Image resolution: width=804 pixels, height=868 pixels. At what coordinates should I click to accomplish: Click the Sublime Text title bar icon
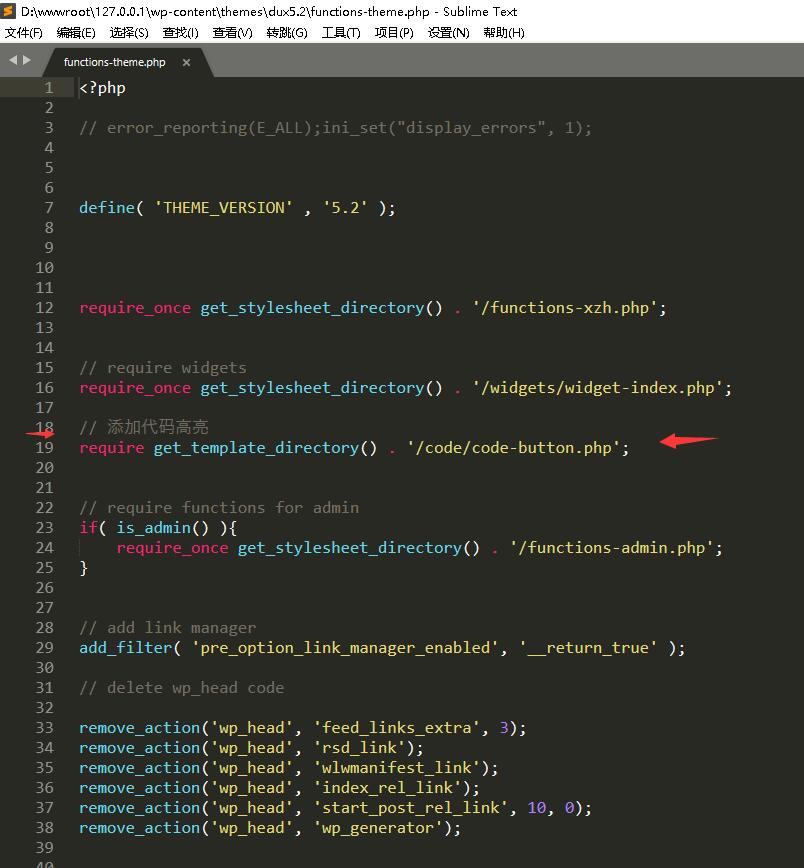8,11
